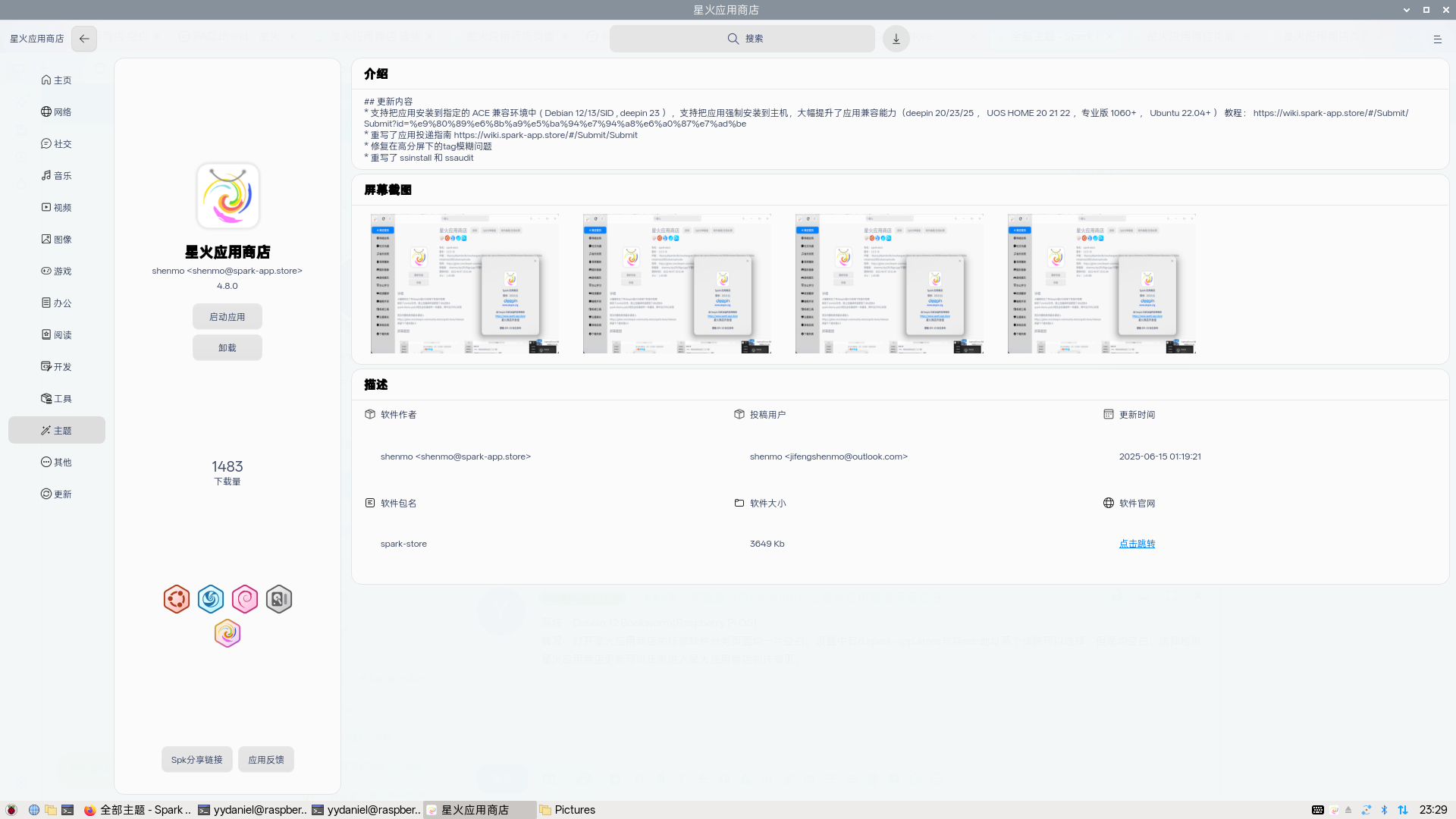
Task: Open the 视频 video category
Action: [x=57, y=207]
